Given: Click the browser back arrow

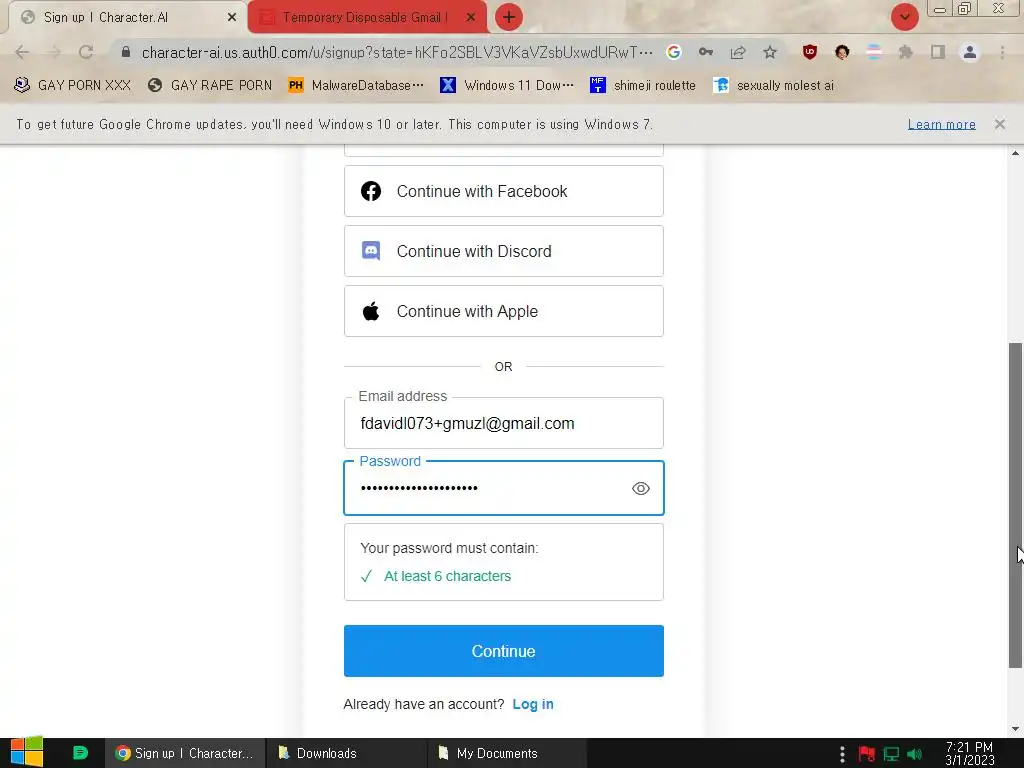Looking at the screenshot, I should [22, 52].
